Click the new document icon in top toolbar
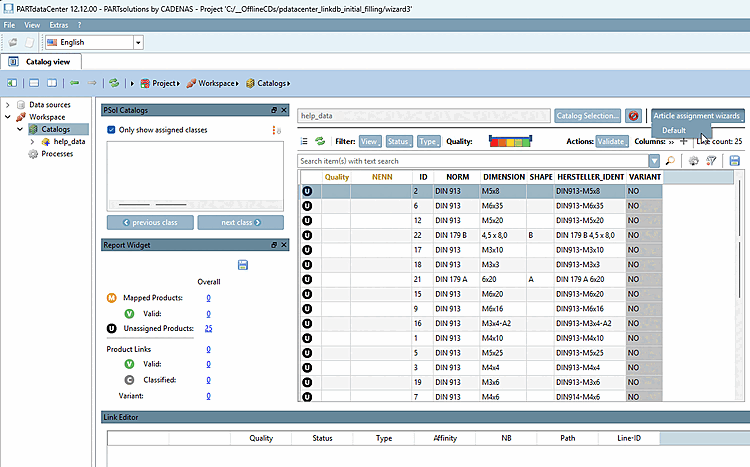This screenshot has height=467, width=750. click(x=30, y=43)
